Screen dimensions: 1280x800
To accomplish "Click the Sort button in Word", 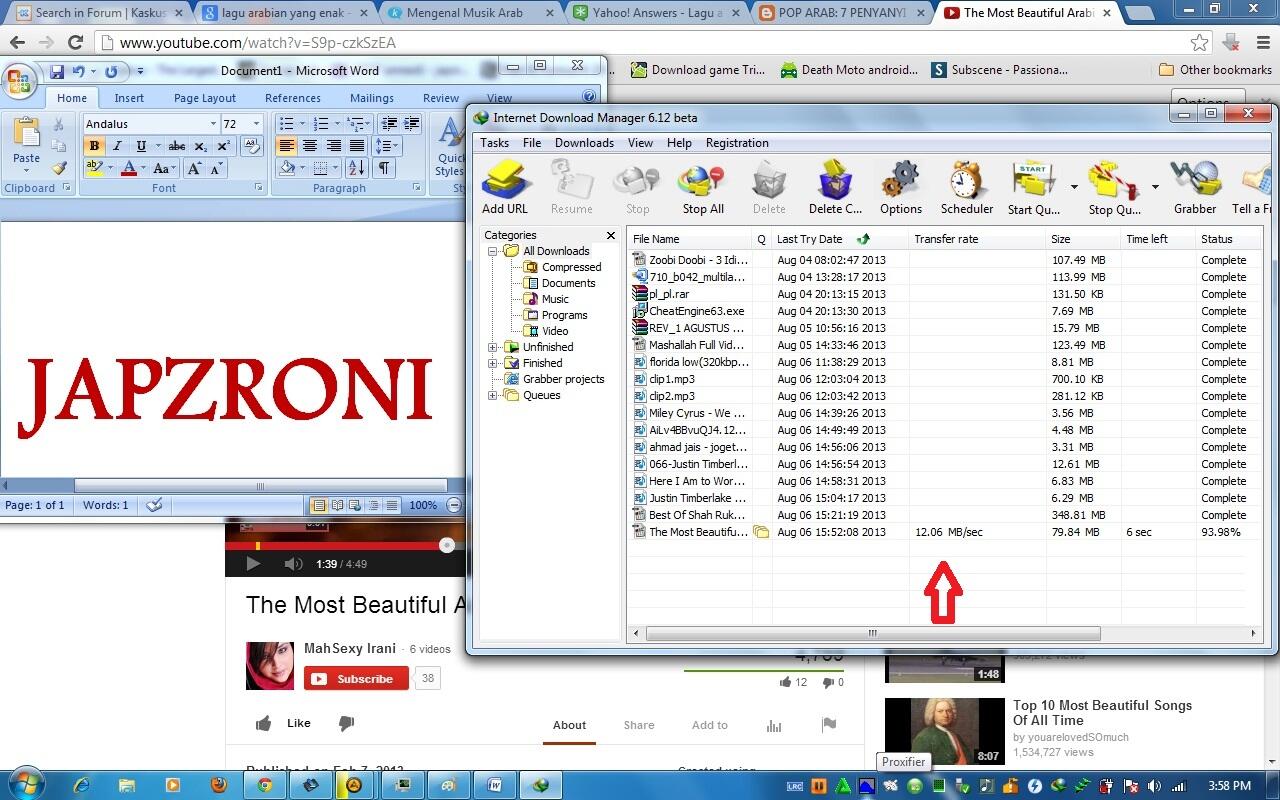I will pos(357,169).
